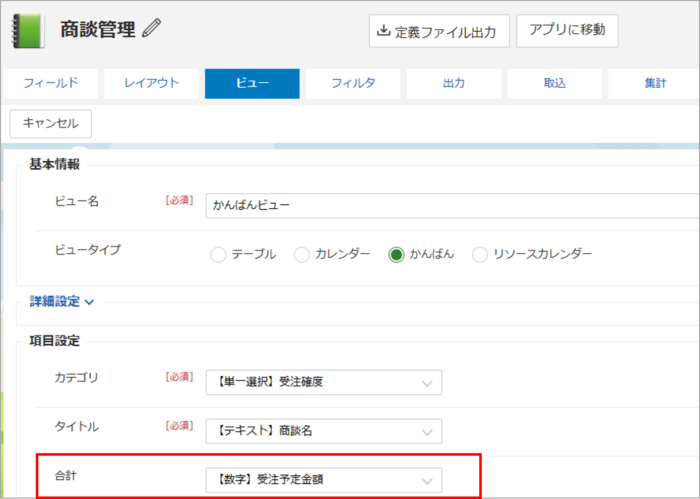Click the 基本情報 section heading
Viewport: 700px width, 499px height.
[54, 164]
